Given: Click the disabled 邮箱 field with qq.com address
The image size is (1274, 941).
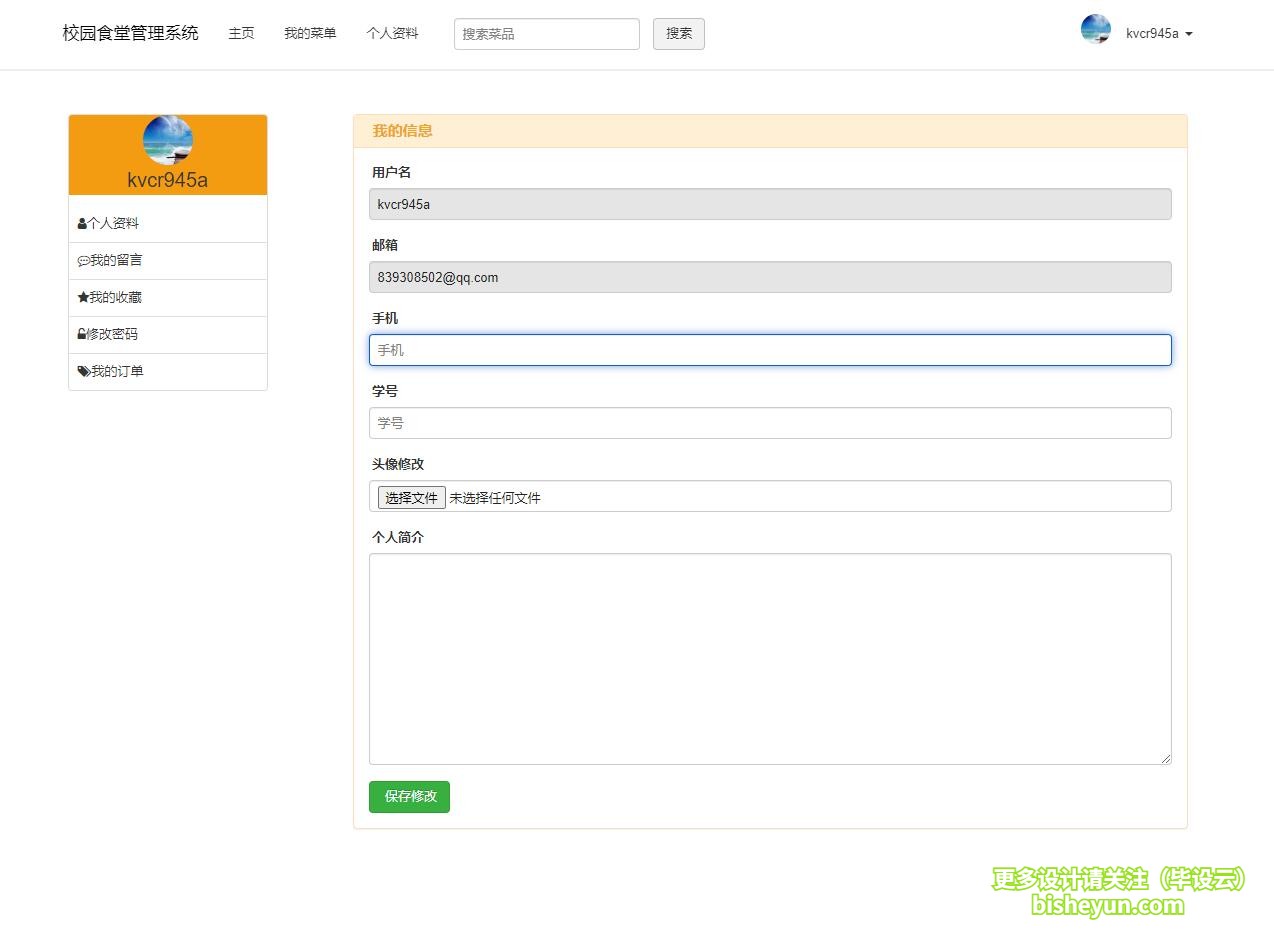Looking at the screenshot, I should click(x=770, y=277).
